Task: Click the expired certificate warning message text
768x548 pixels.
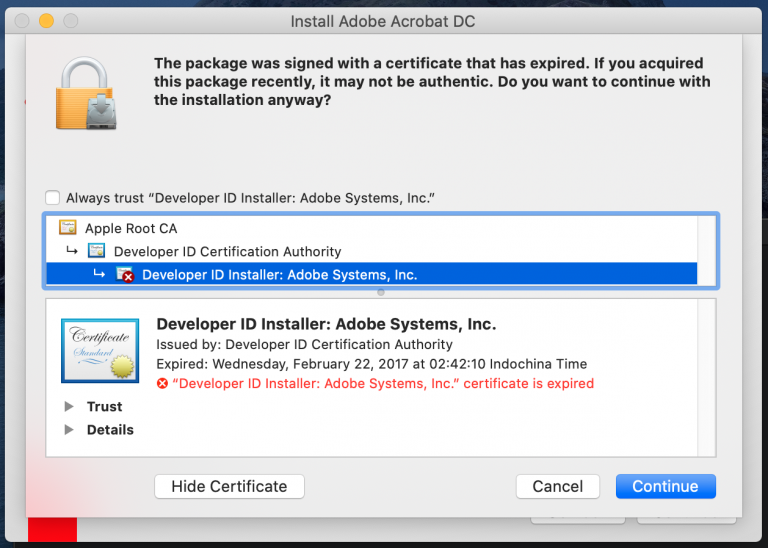Action: (x=432, y=81)
